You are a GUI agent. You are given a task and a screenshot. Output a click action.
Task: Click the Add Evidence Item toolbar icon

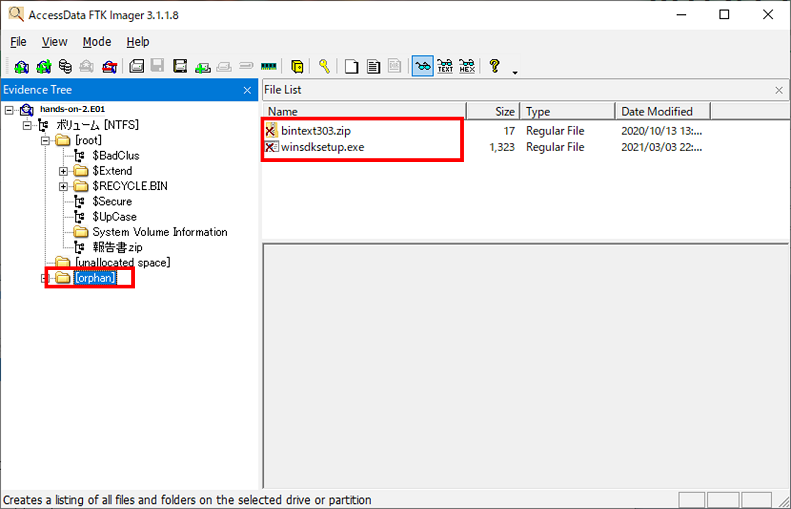point(22,66)
